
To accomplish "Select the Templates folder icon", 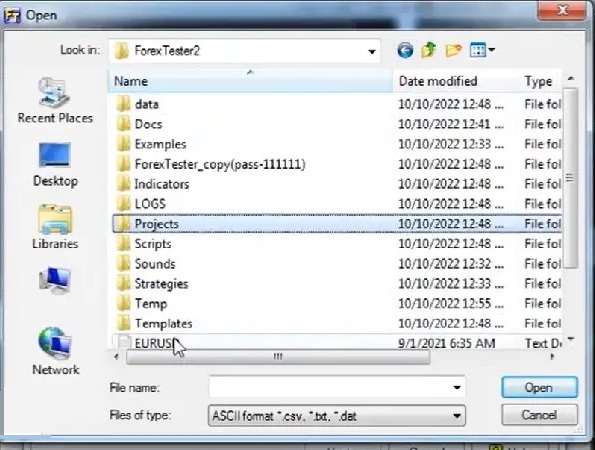I will tap(123, 323).
